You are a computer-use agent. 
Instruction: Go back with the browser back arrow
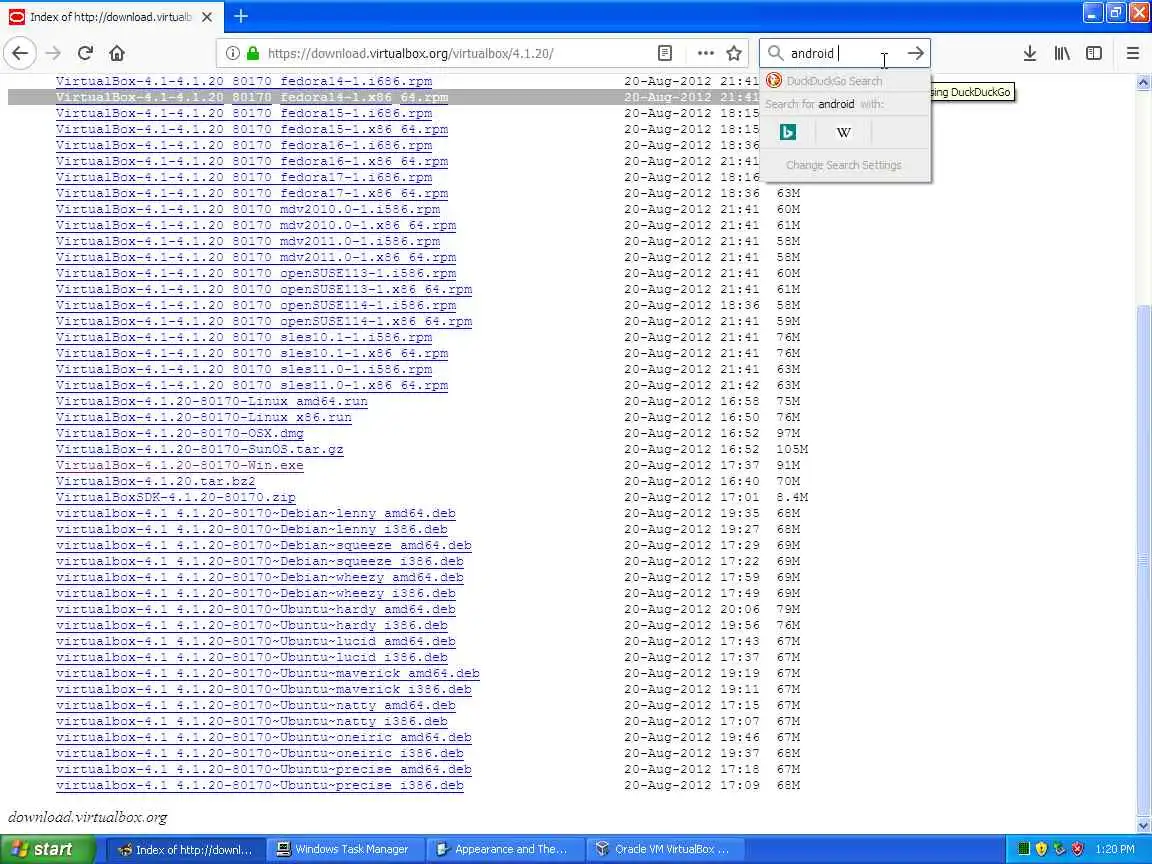tap(20, 53)
